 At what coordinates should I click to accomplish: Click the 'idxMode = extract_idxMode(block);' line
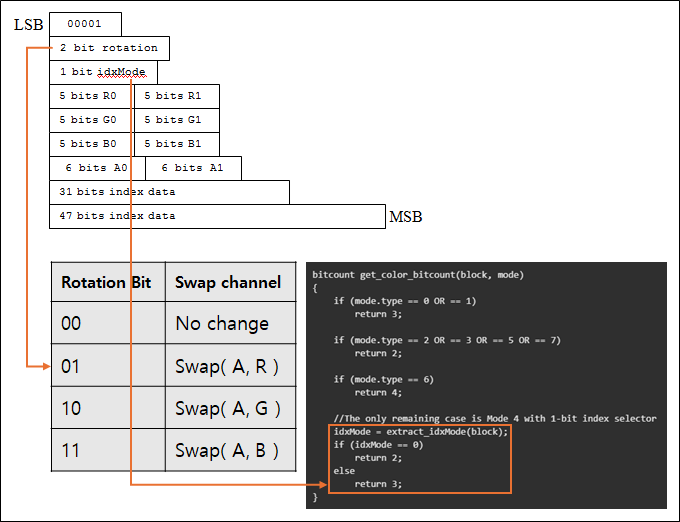tap(421, 432)
